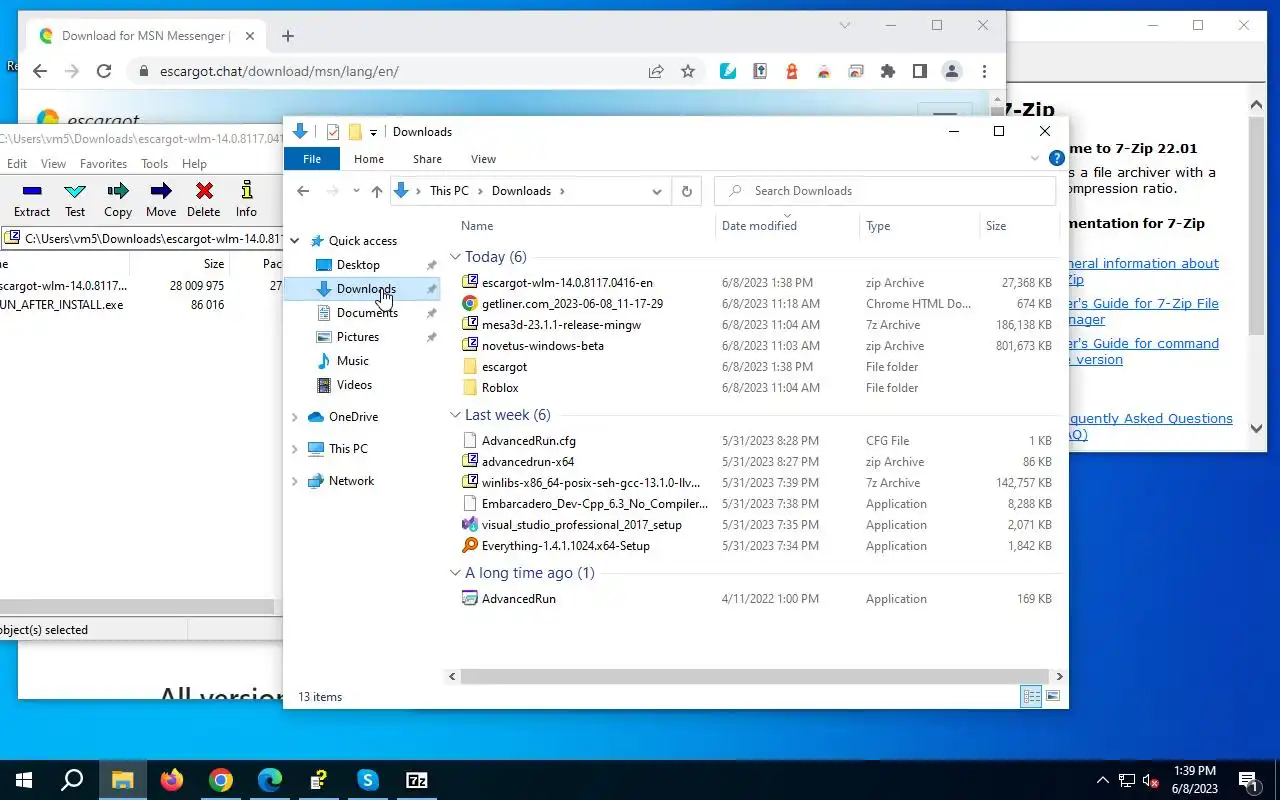Image resolution: width=1280 pixels, height=800 pixels.
Task: Open a new tab in Chrome
Action: tap(288, 36)
